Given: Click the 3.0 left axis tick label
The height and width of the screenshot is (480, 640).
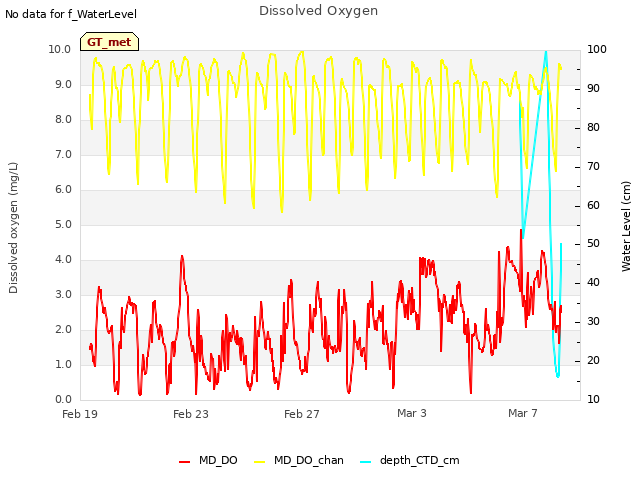Looking at the screenshot, I should coord(63,294).
